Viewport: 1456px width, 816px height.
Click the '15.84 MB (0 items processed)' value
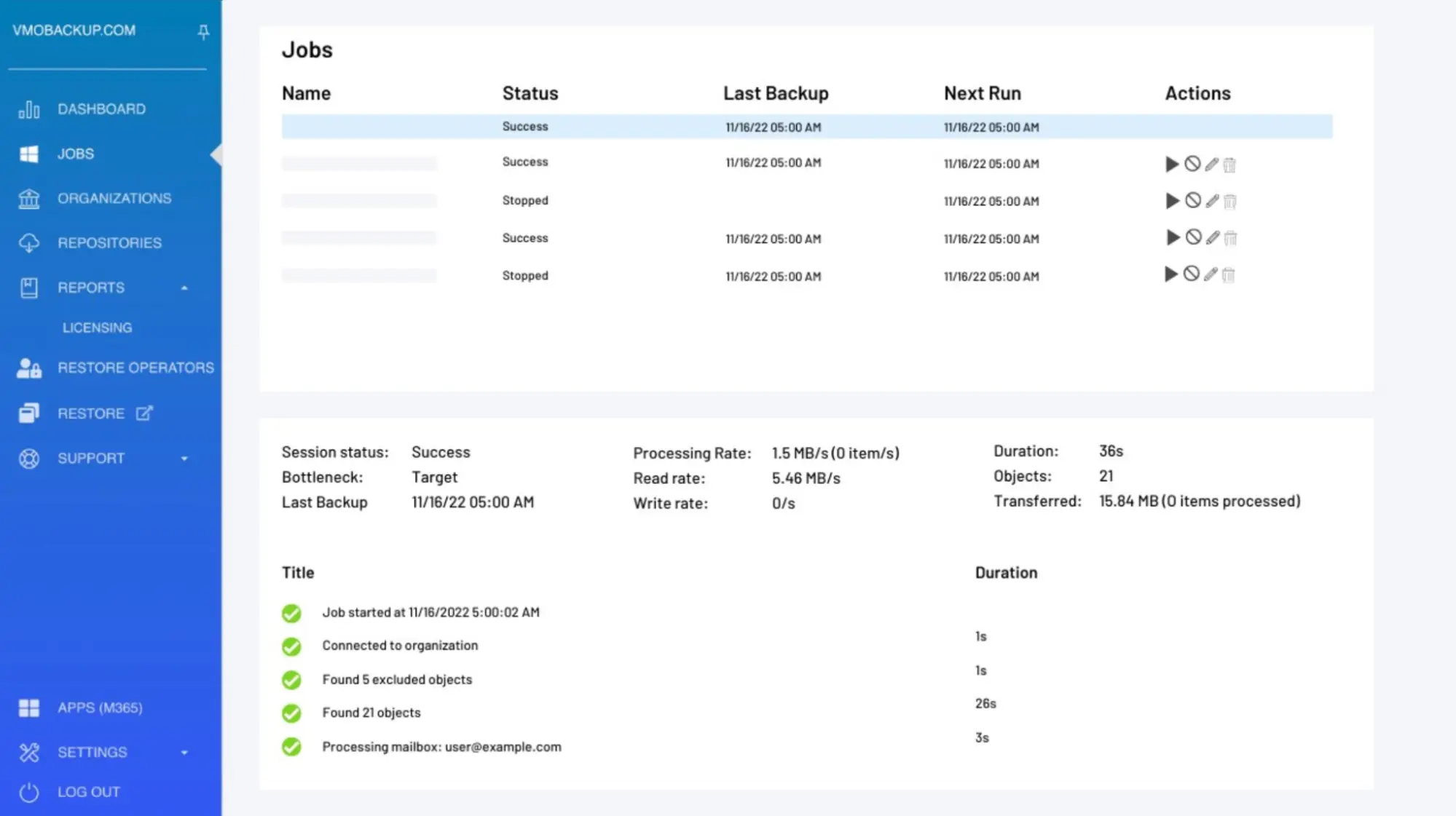1200,501
